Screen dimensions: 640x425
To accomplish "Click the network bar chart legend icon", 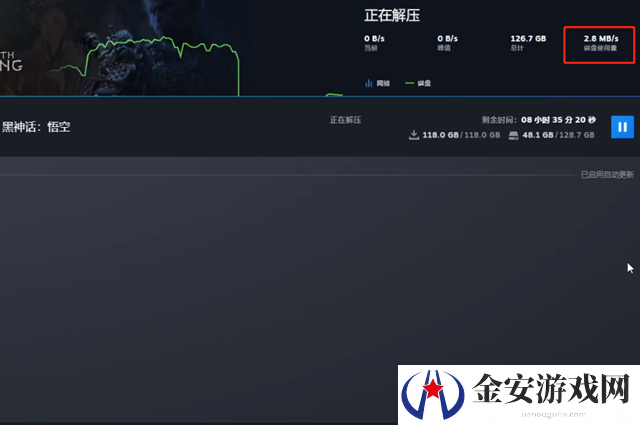I will pyautogui.click(x=369, y=83).
